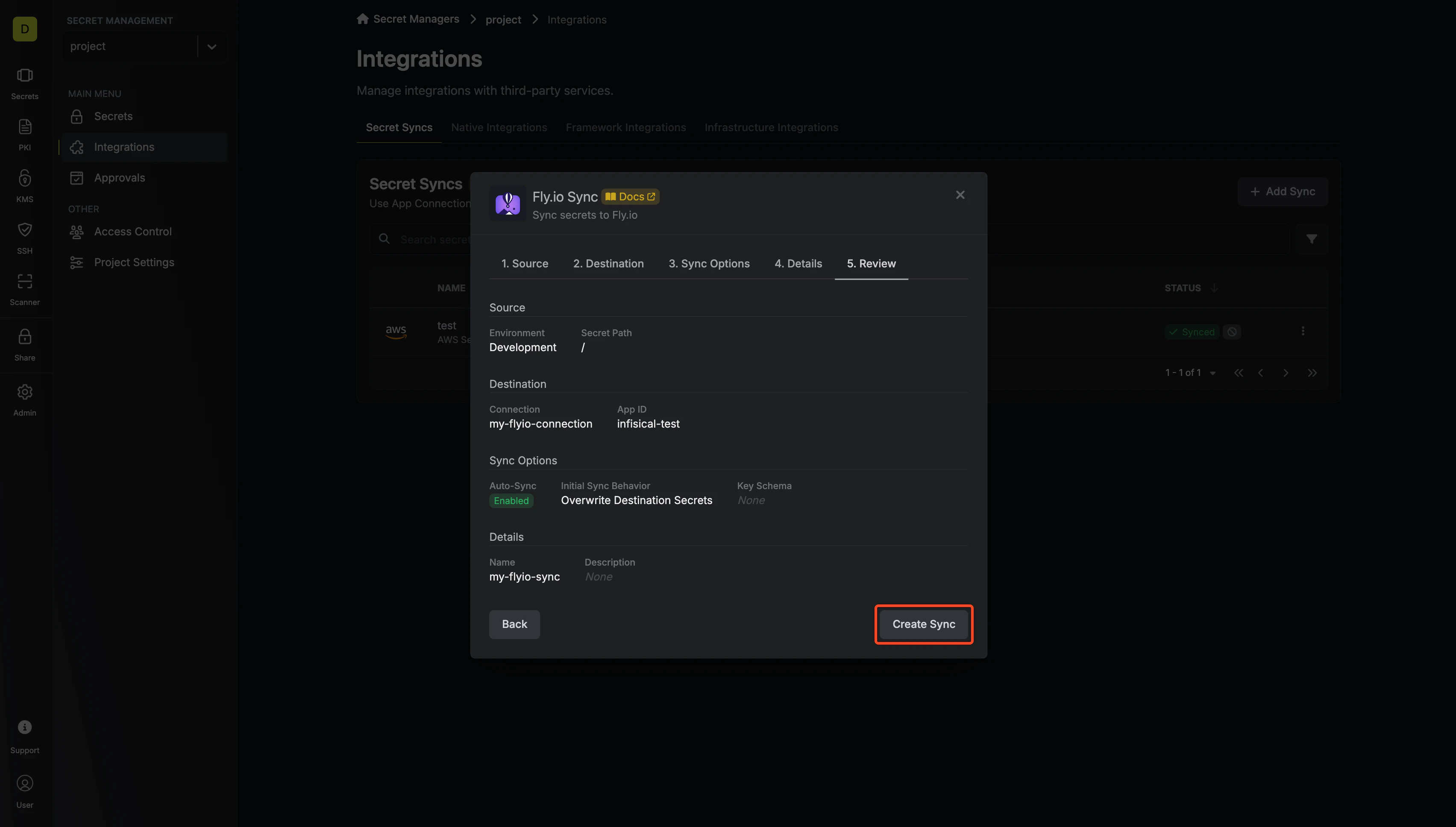
Task: Open Secrets in main menu
Action: (144, 117)
